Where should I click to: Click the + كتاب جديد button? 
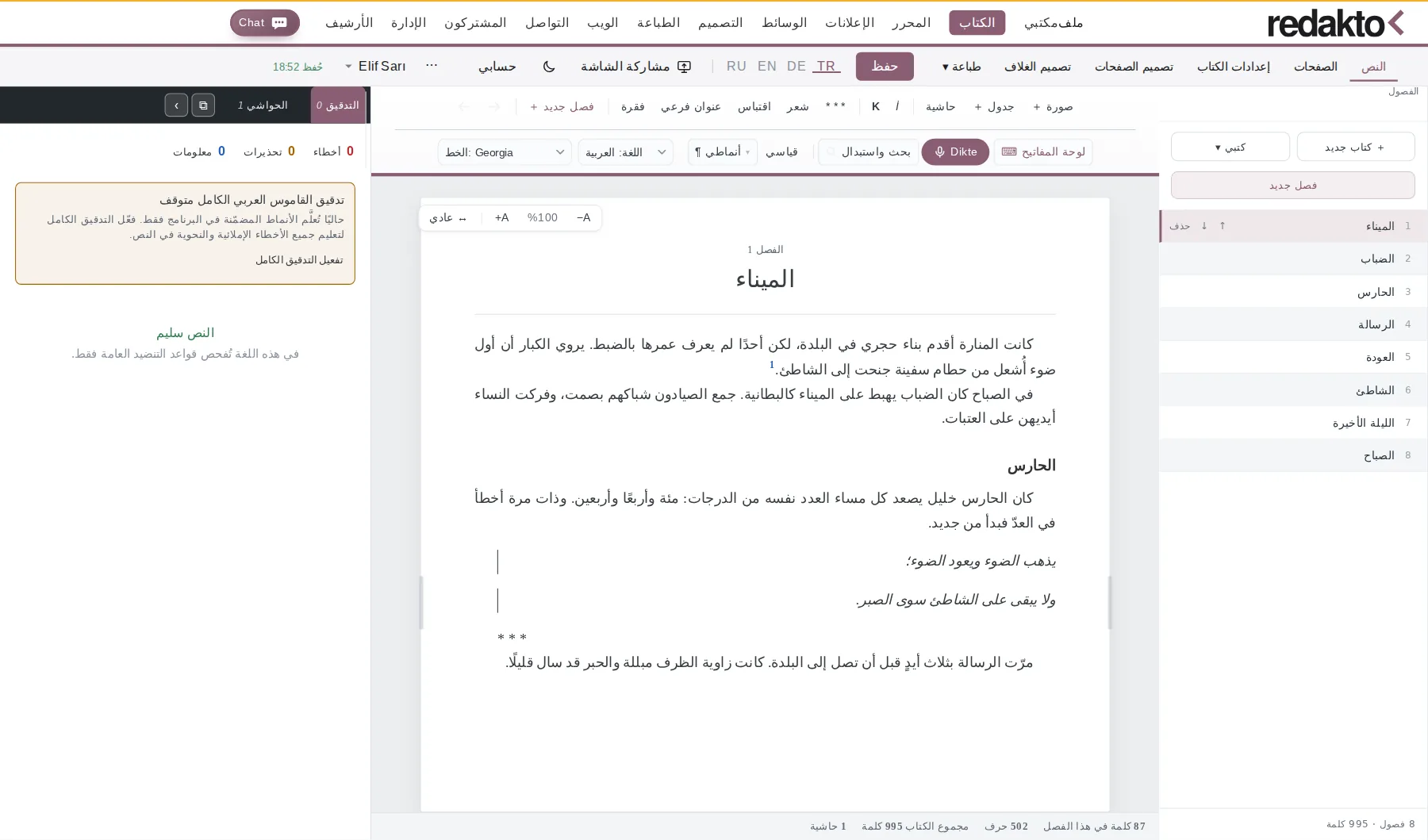tap(1356, 147)
